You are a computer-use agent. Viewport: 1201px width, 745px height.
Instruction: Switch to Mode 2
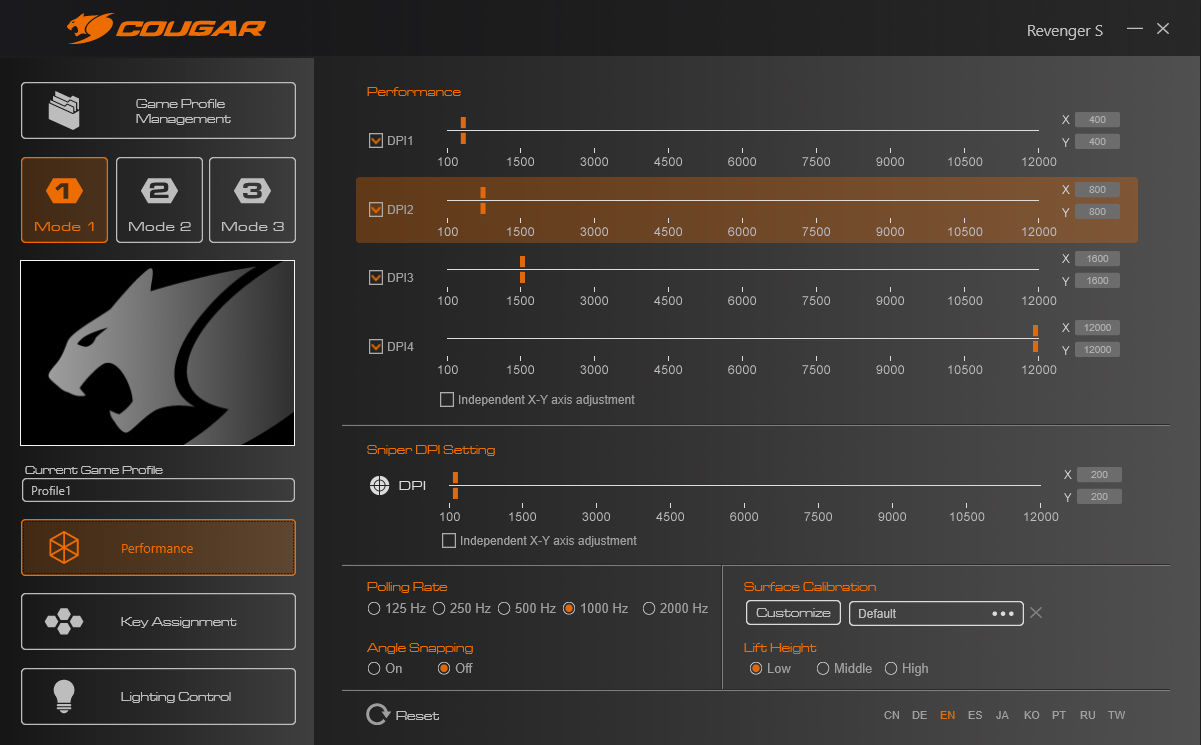point(159,200)
